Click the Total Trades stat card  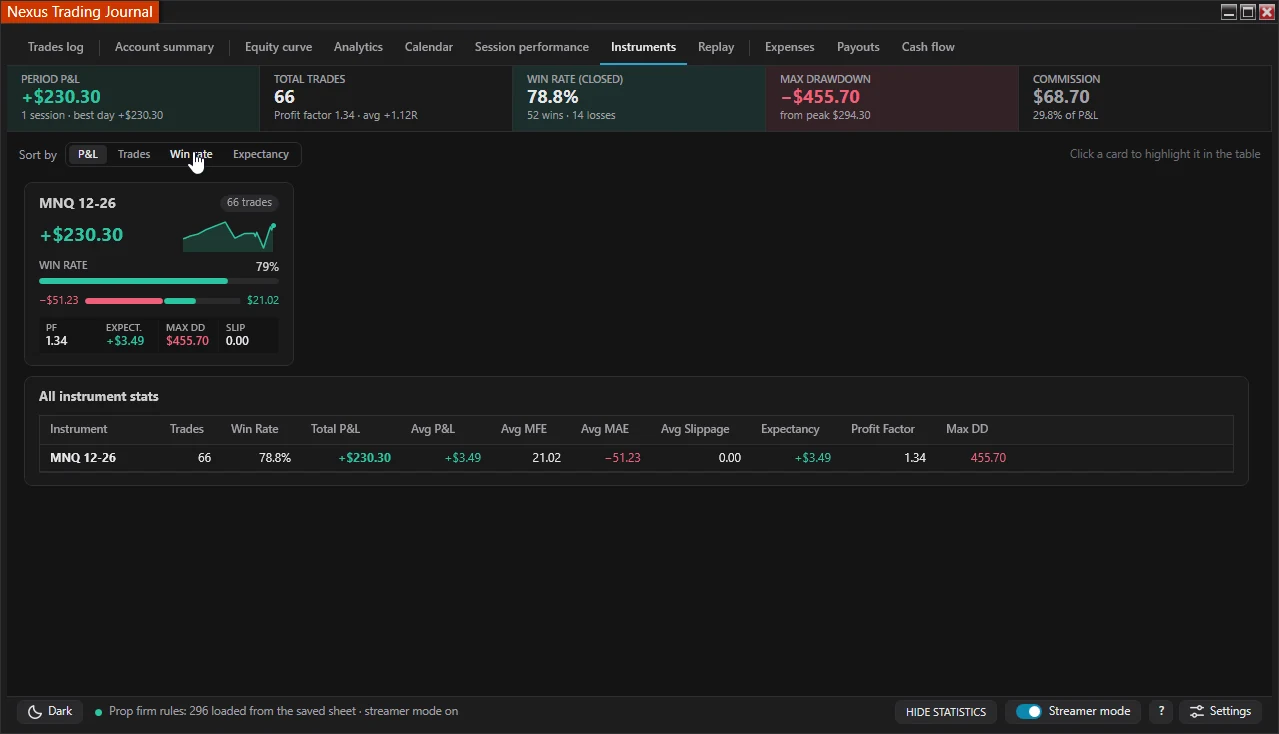386,98
